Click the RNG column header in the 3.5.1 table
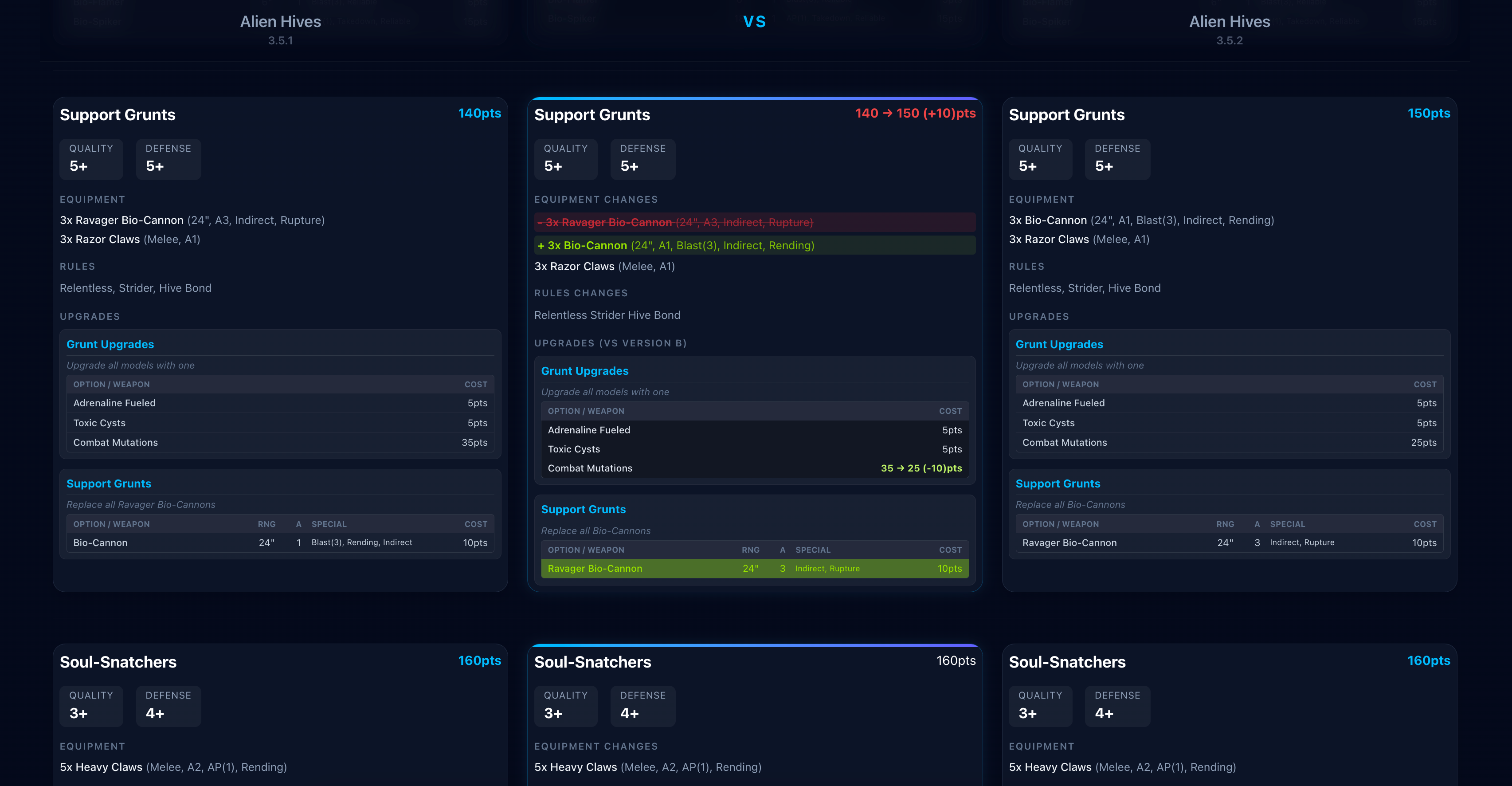 266,524
